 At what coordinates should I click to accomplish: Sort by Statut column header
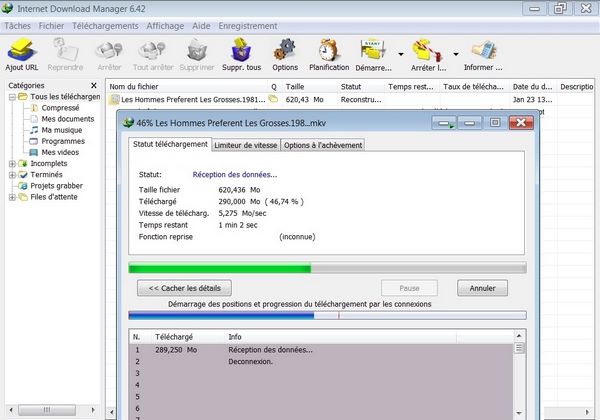coord(361,87)
